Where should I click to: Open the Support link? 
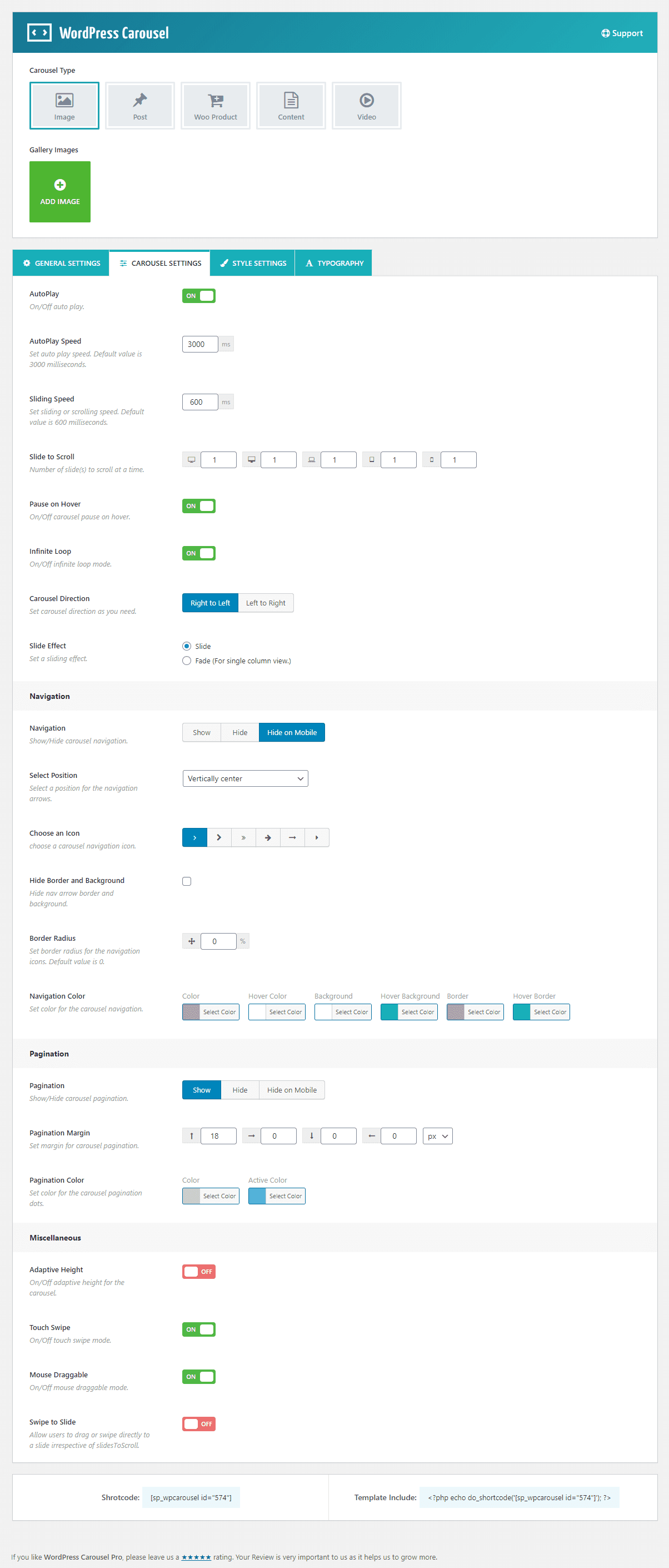(x=622, y=33)
